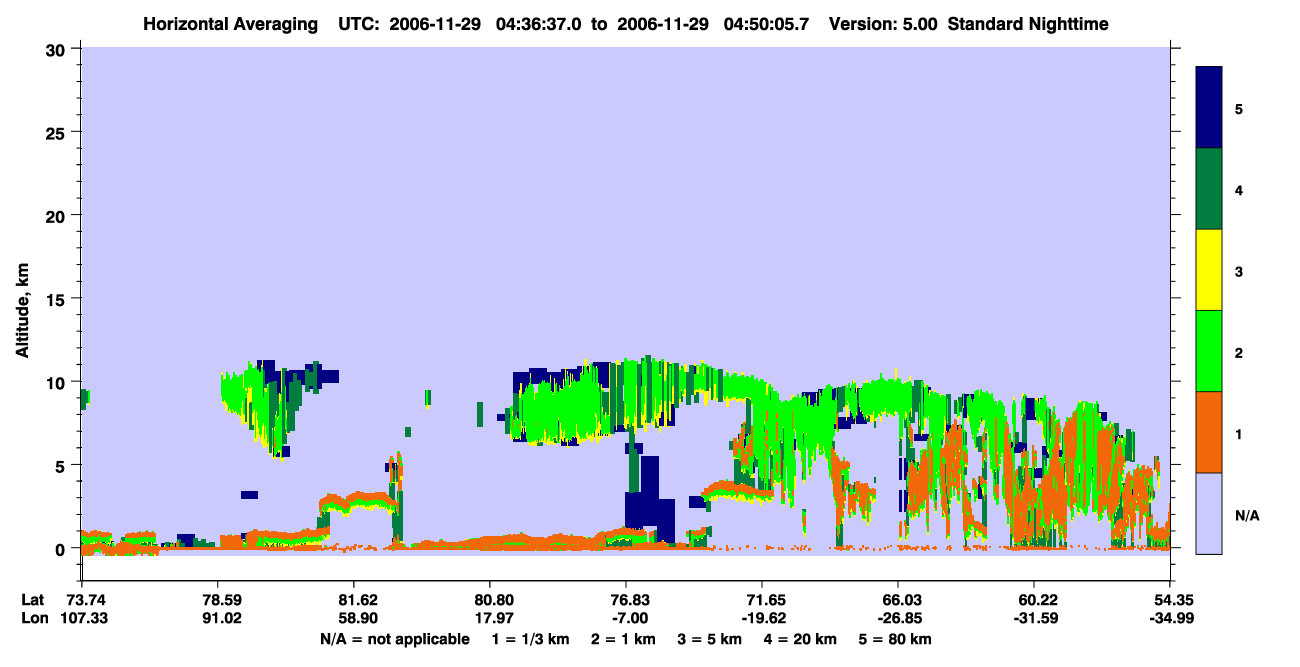Click the dark green colorbar segment 4
1300x667 pixels.
click(1209, 189)
